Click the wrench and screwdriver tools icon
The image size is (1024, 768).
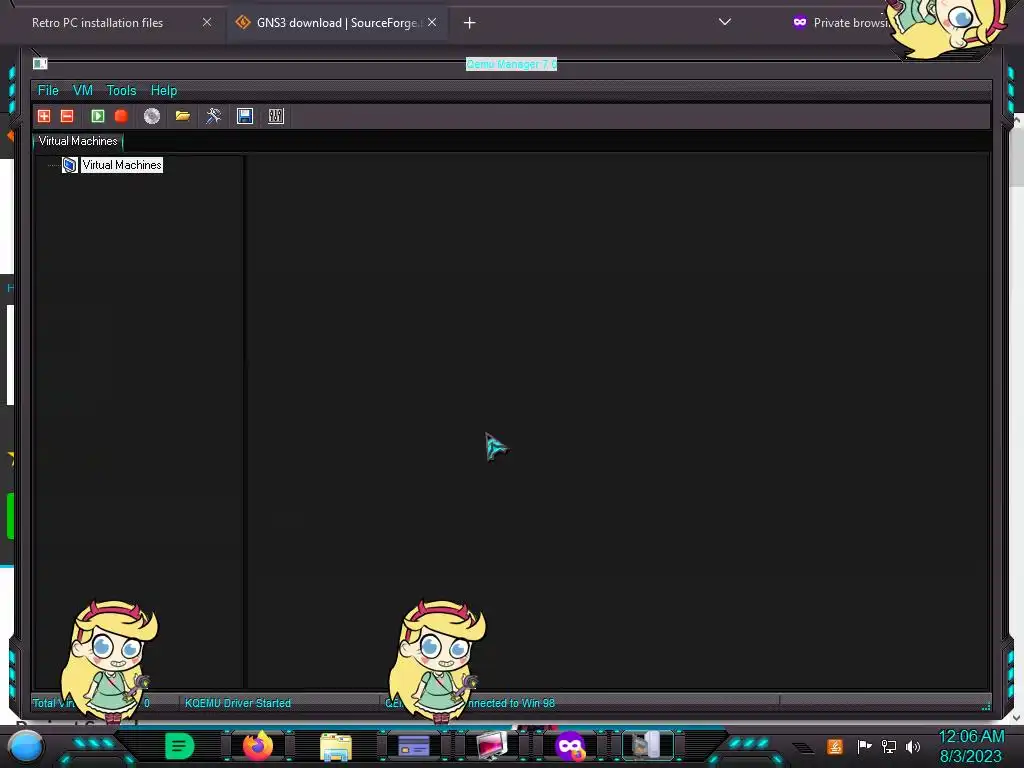[x=214, y=116]
